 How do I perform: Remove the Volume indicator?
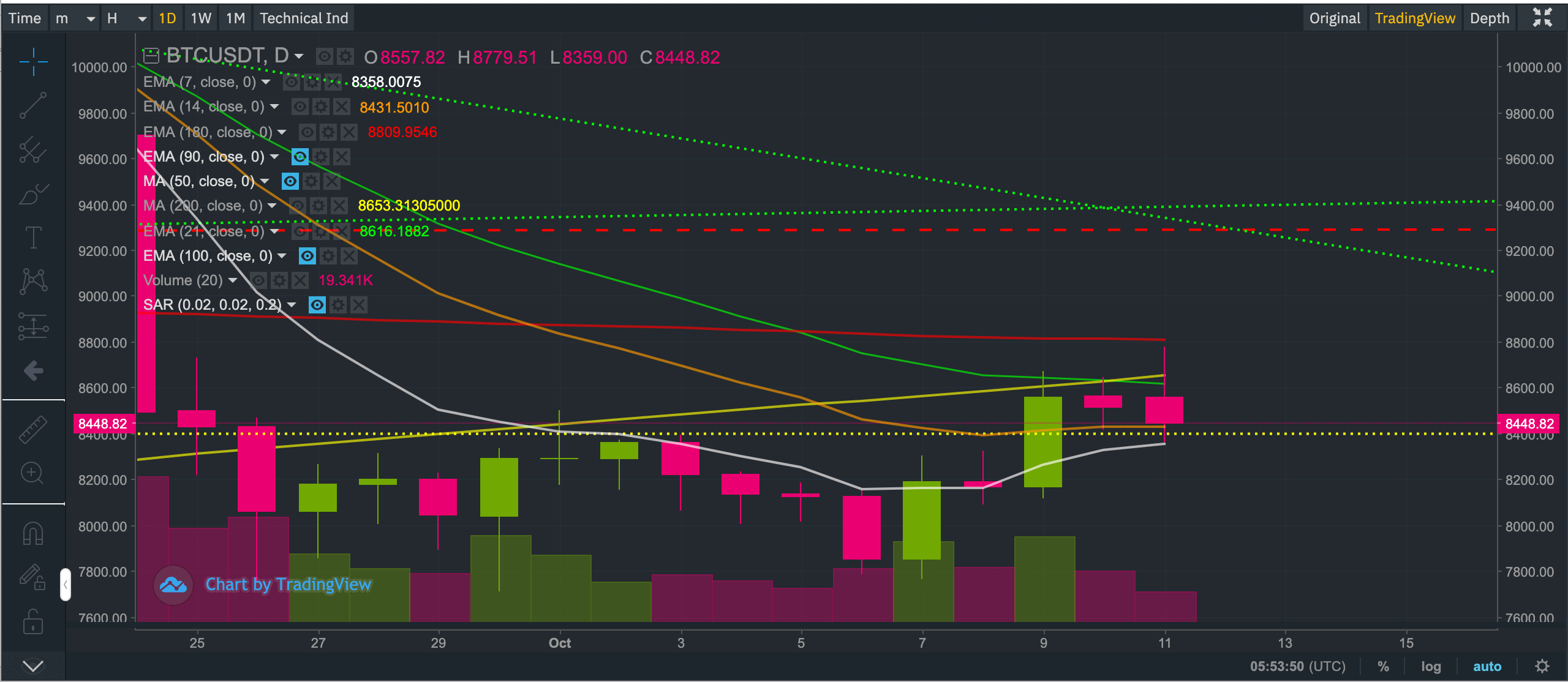tap(300, 280)
